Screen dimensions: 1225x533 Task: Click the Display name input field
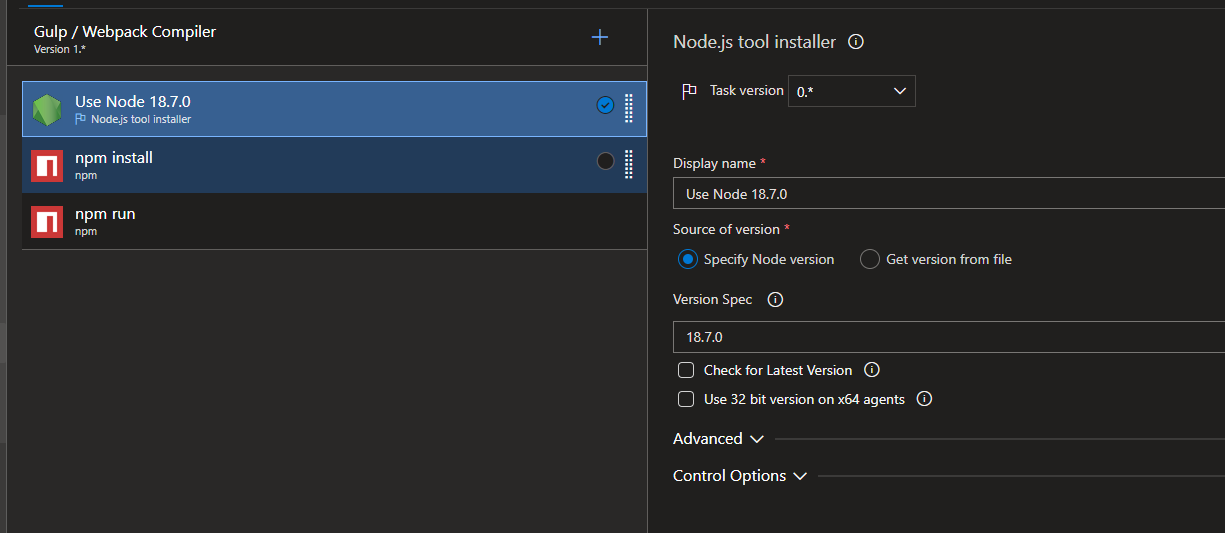pos(949,194)
